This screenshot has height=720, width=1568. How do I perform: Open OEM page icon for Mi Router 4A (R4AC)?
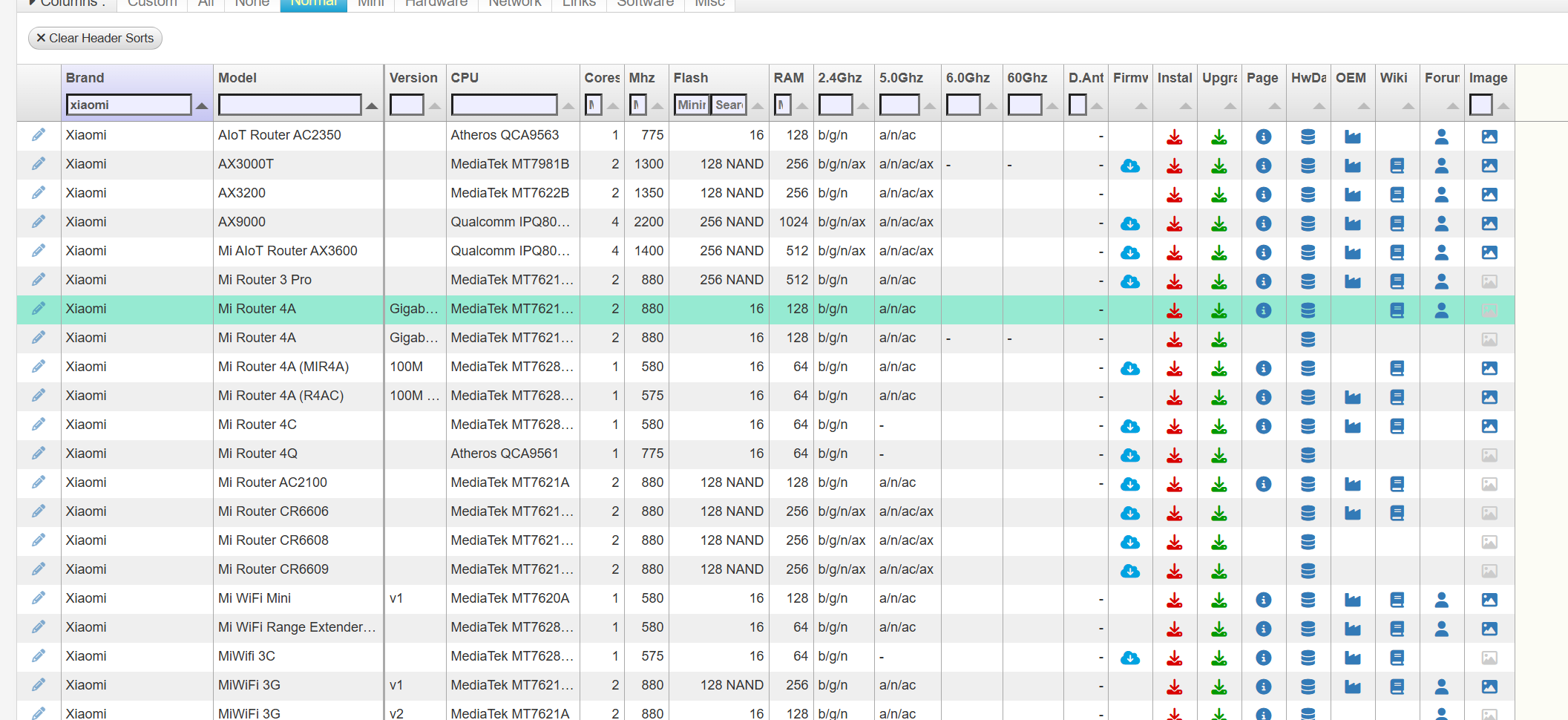coord(1353,397)
